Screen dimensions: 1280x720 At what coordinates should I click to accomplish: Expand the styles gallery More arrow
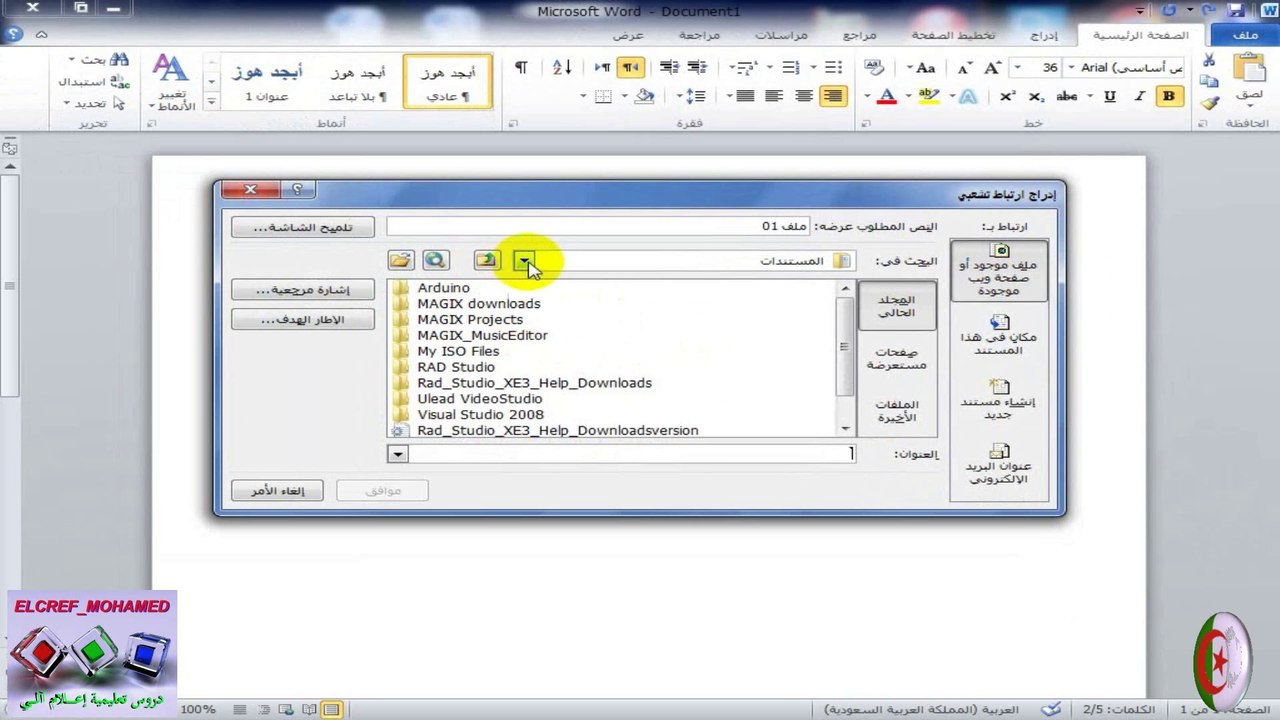[211, 102]
